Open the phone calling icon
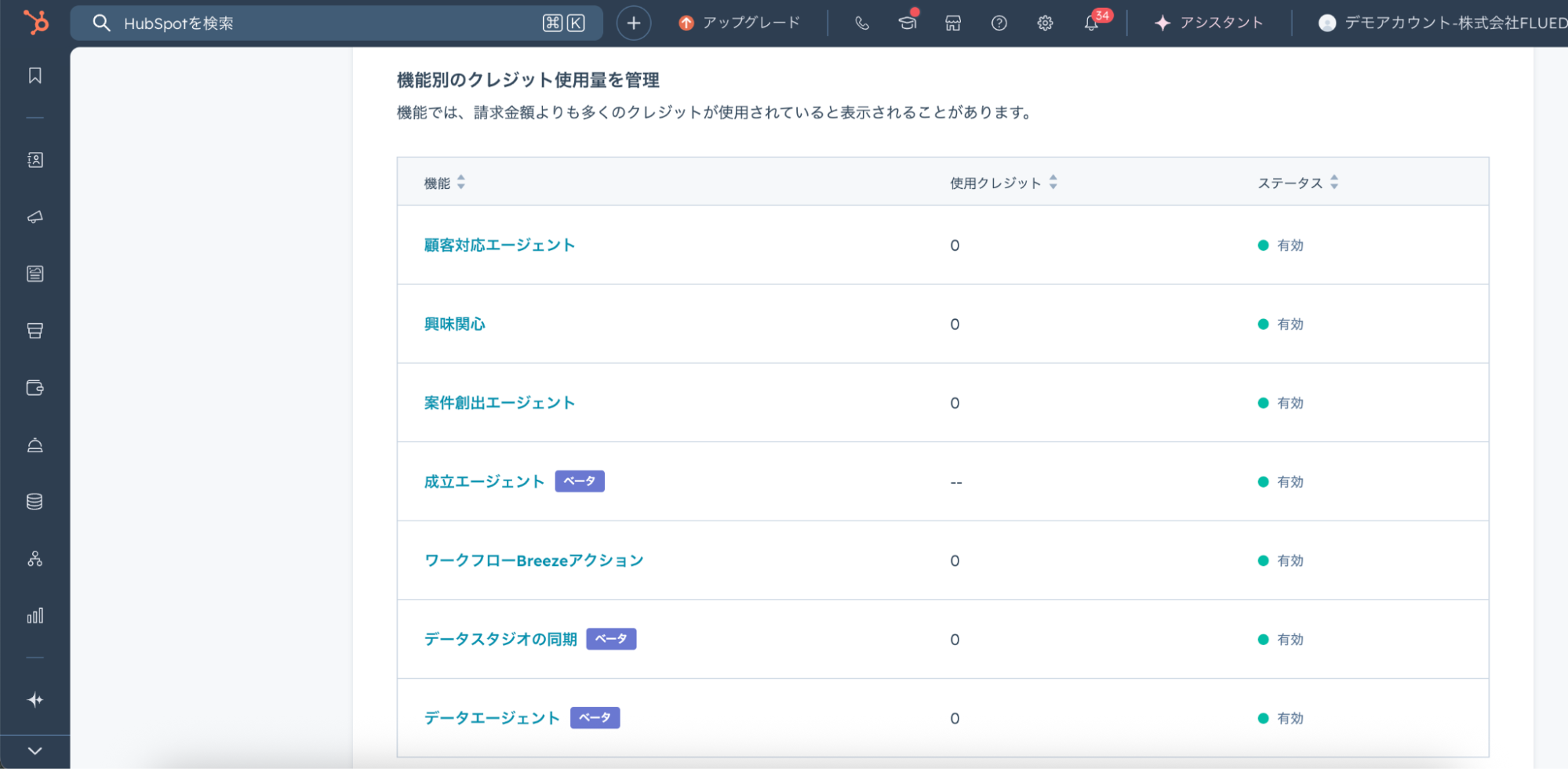The height and width of the screenshot is (769, 1568). pos(861,24)
